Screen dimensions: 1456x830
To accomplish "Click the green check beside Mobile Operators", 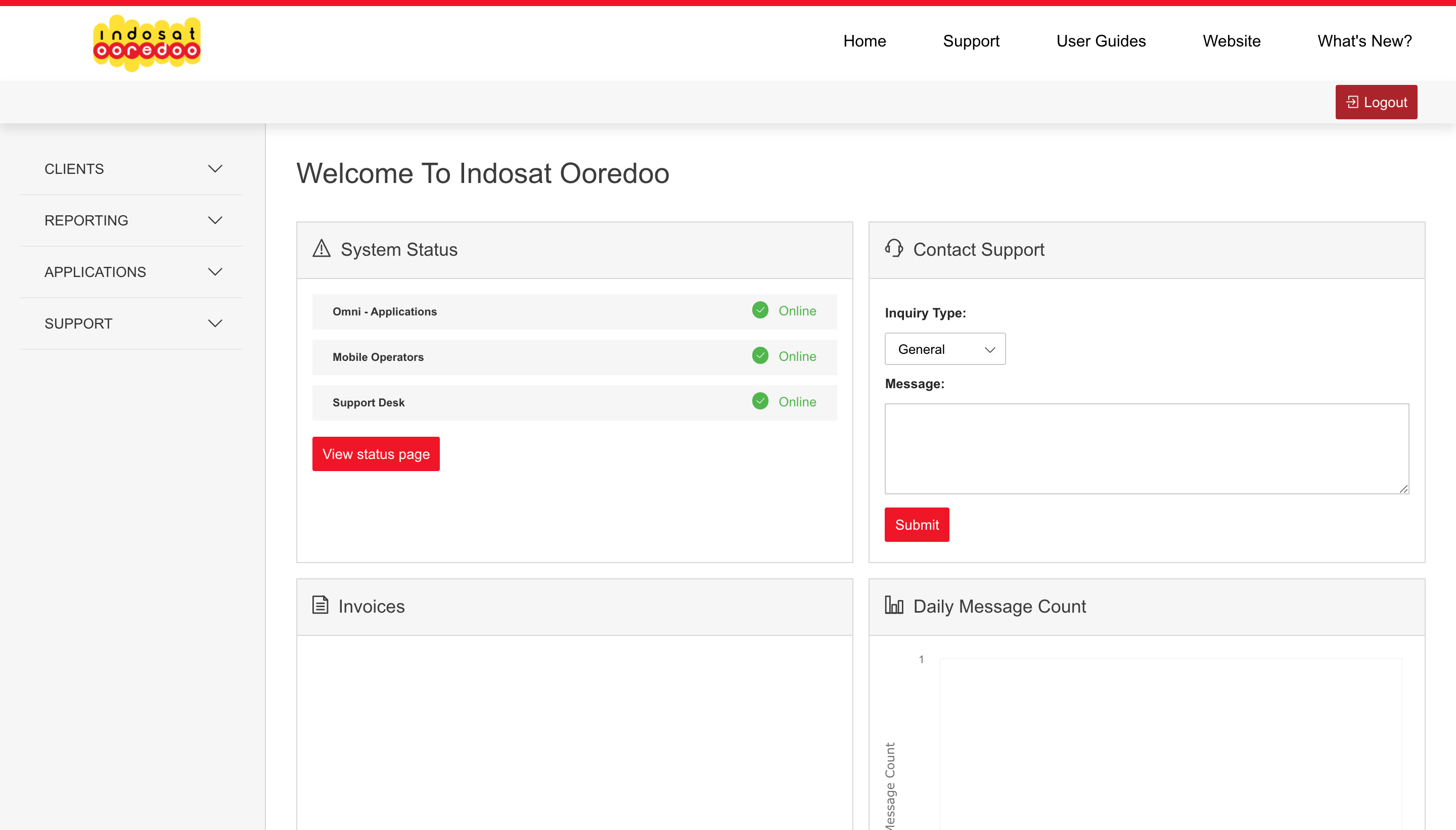I will point(760,356).
